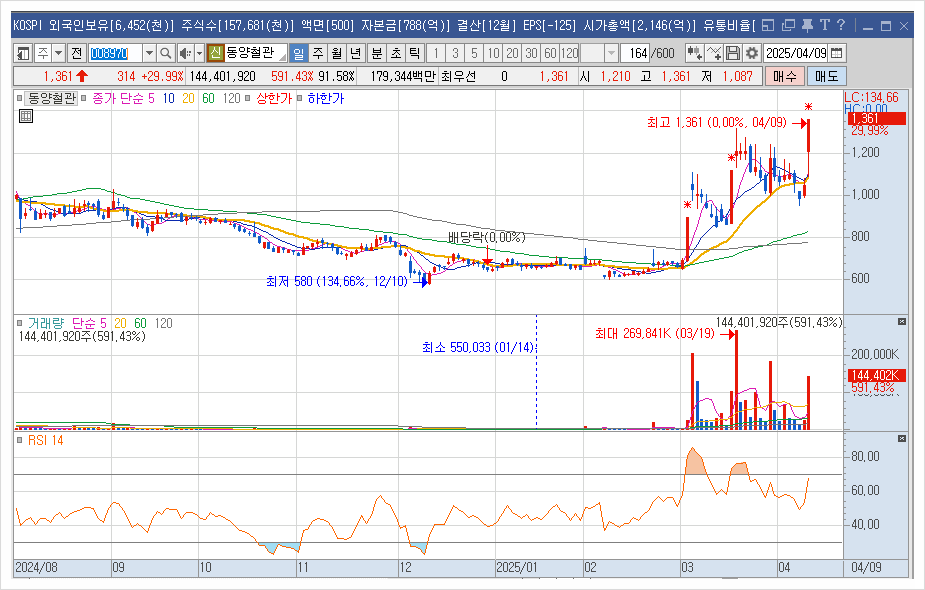The image size is (925, 590).
Task: Open the calendar date picker icon
Action: tap(837, 54)
